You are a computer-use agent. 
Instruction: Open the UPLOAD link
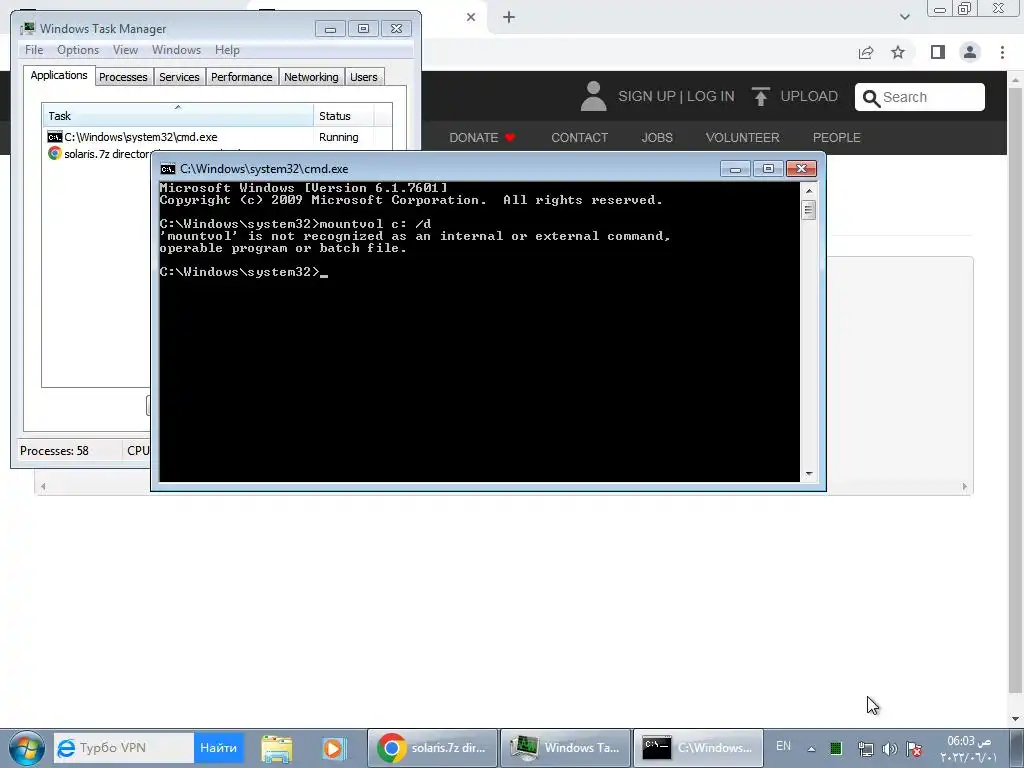(808, 97)
